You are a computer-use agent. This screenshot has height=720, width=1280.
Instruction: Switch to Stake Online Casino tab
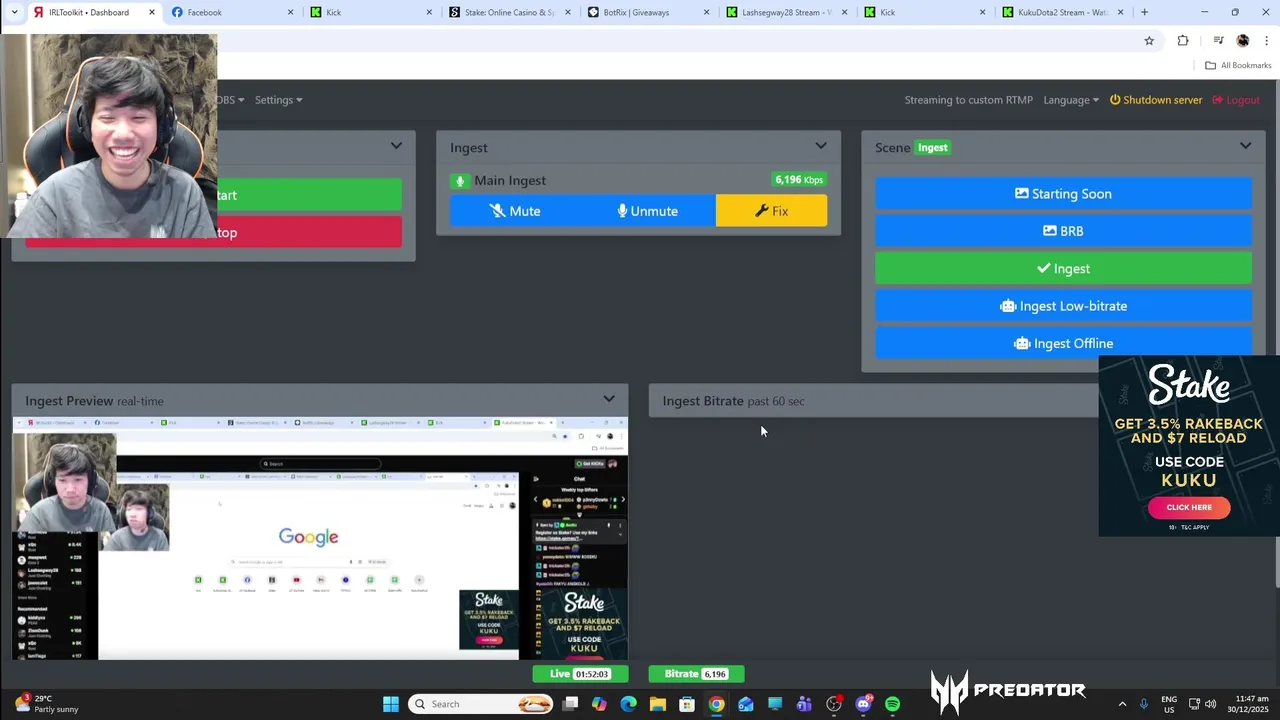click(510, 12)
